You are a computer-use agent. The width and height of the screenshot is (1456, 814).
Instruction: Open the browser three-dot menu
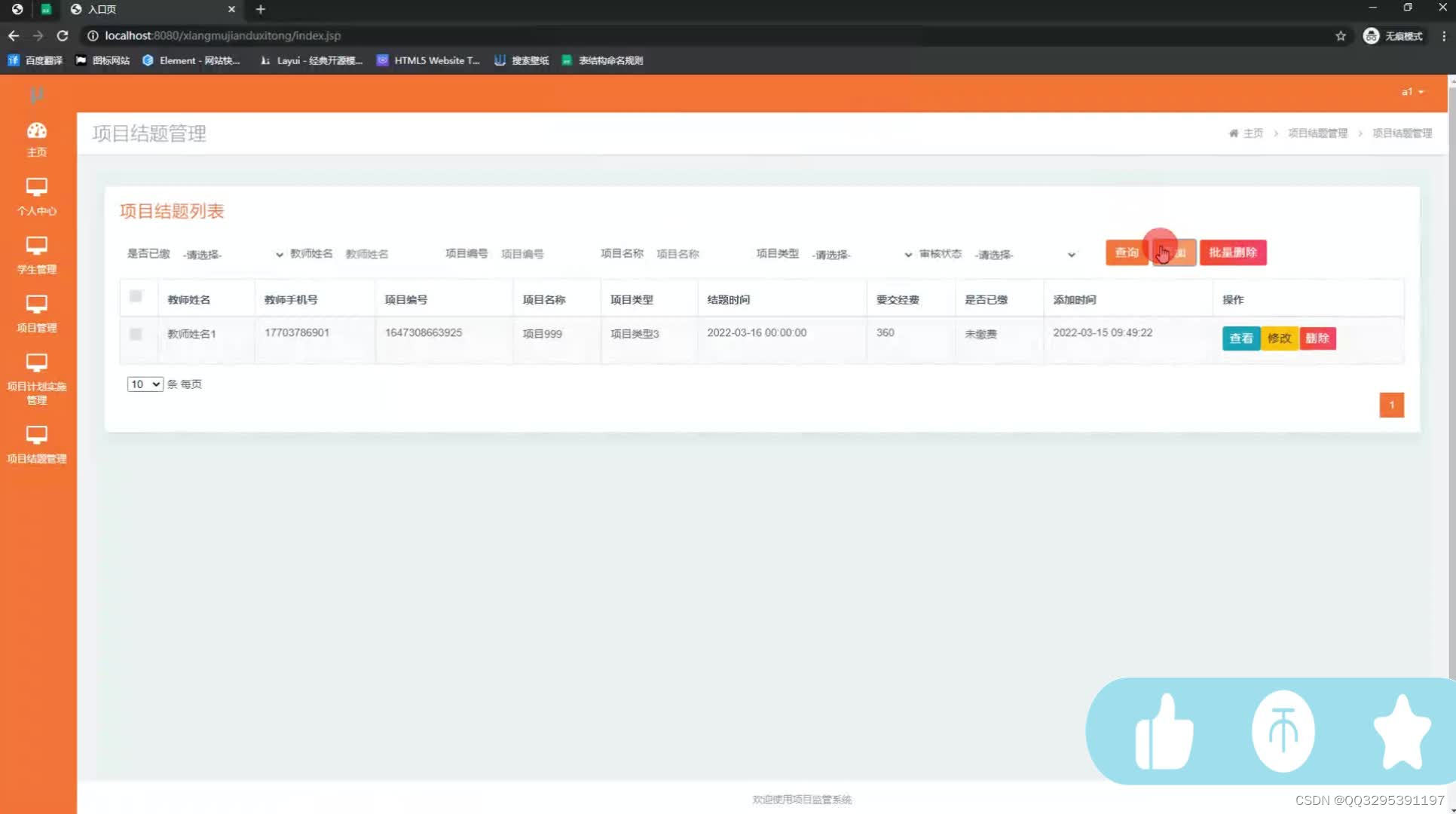1444,35
